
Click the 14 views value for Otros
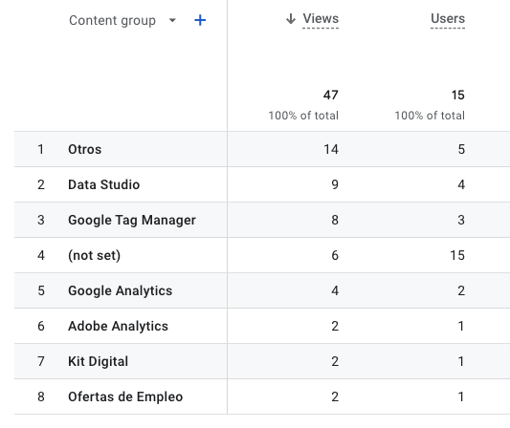tap(331, 149)
